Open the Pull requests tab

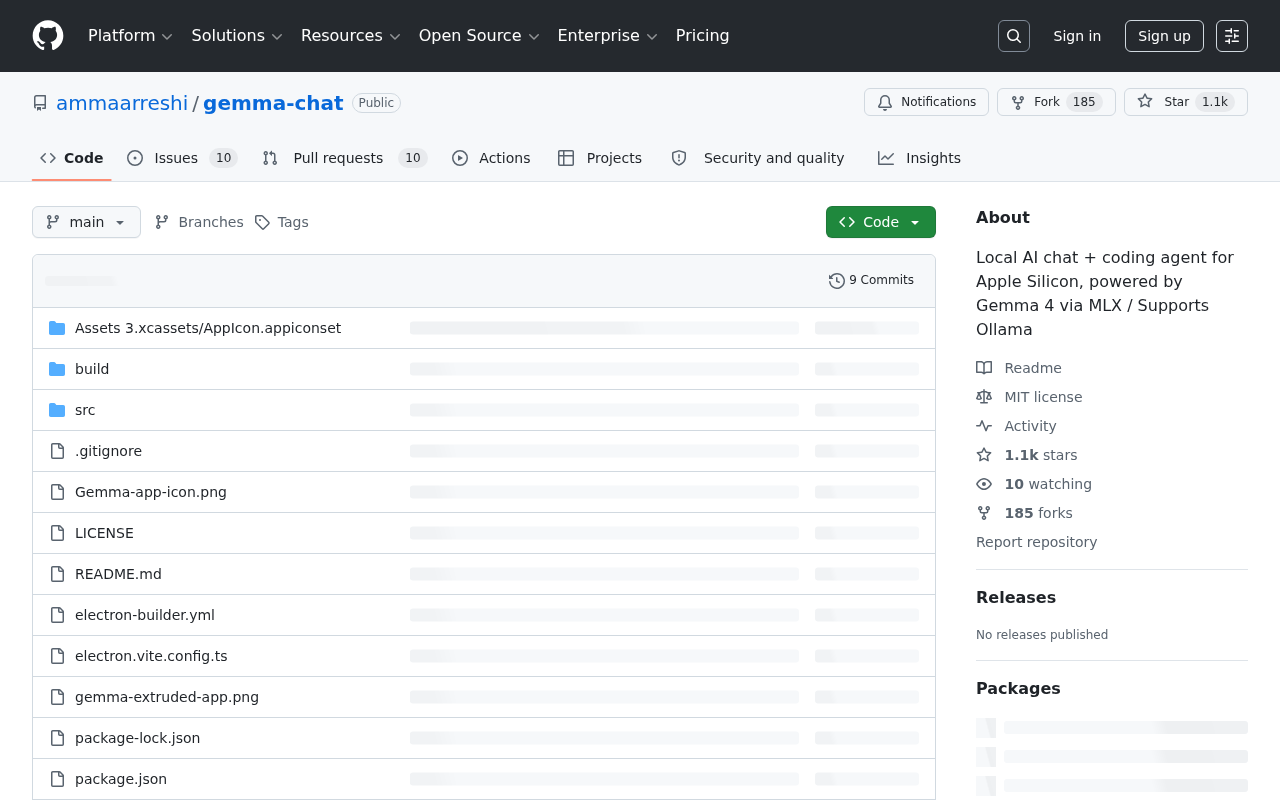point(345,158)
